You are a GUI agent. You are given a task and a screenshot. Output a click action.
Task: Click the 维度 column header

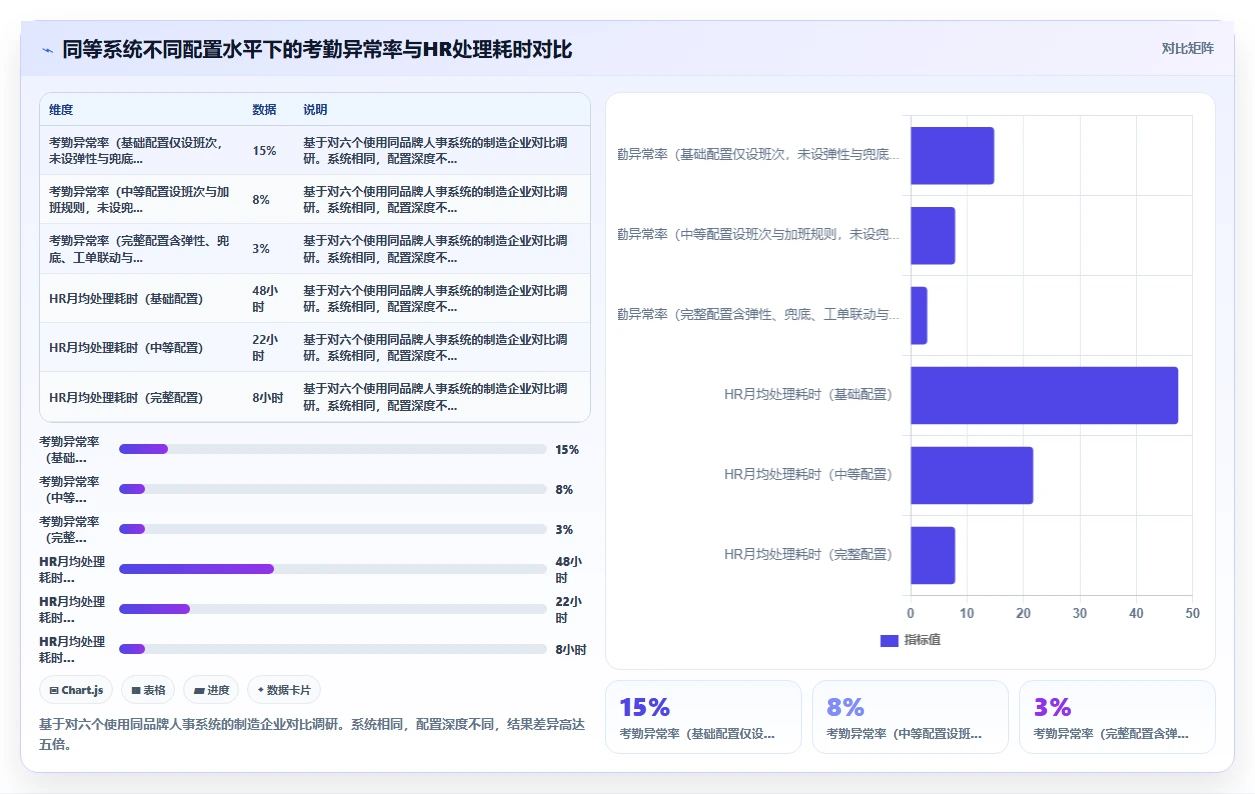point(61,110)
